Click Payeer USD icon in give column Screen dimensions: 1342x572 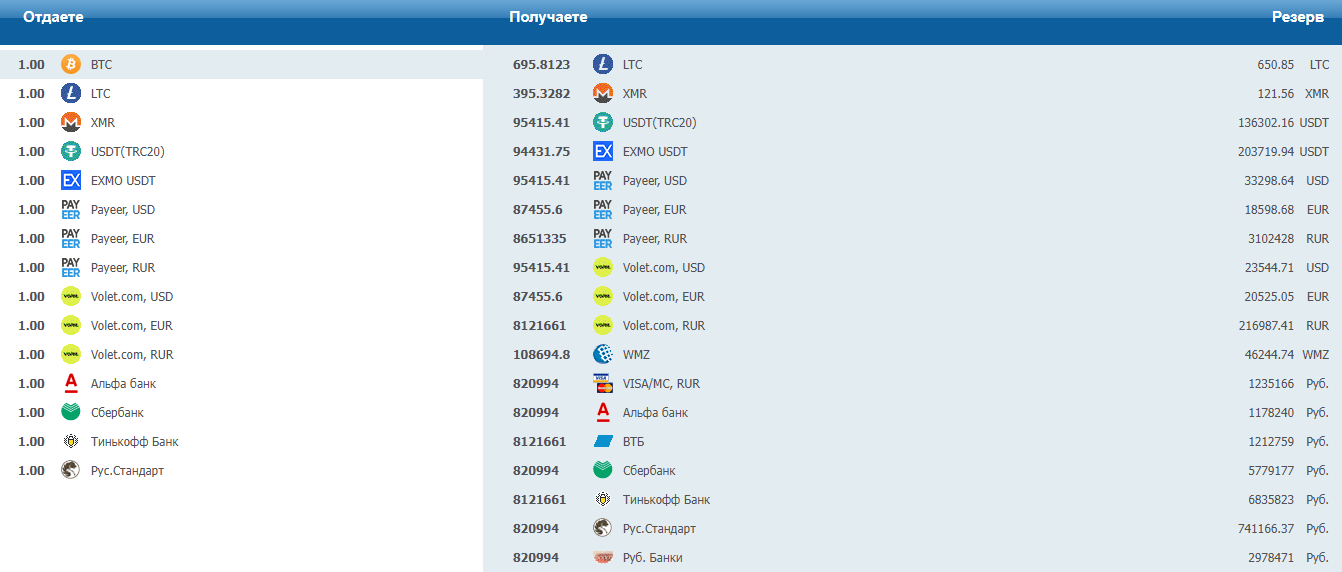[x=71, y=209]
